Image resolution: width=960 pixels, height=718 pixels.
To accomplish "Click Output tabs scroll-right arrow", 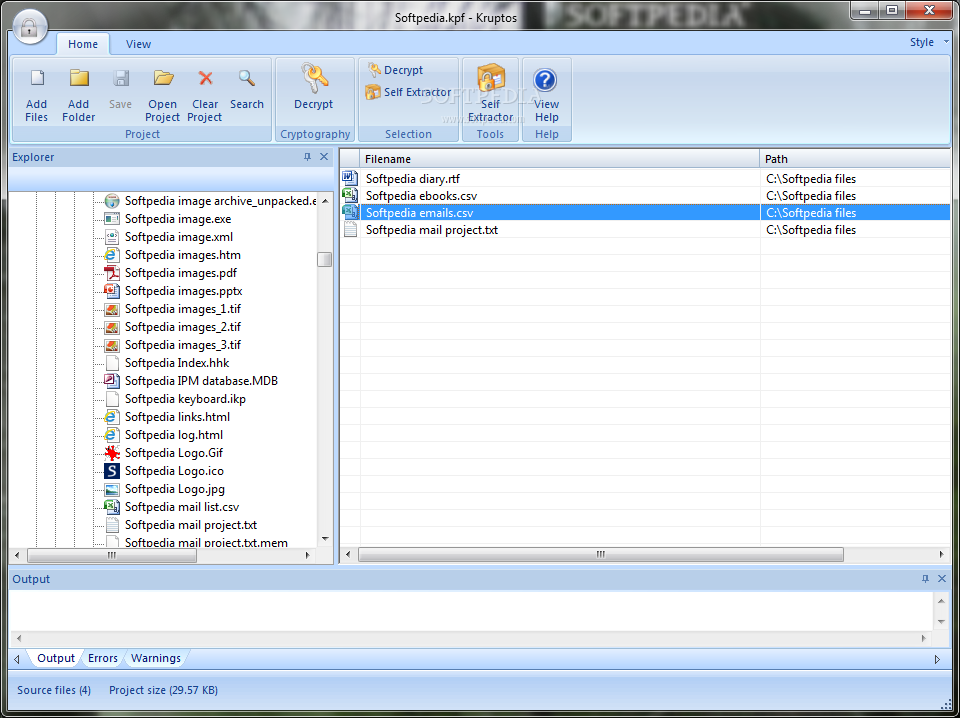I will tap(937, 659).
